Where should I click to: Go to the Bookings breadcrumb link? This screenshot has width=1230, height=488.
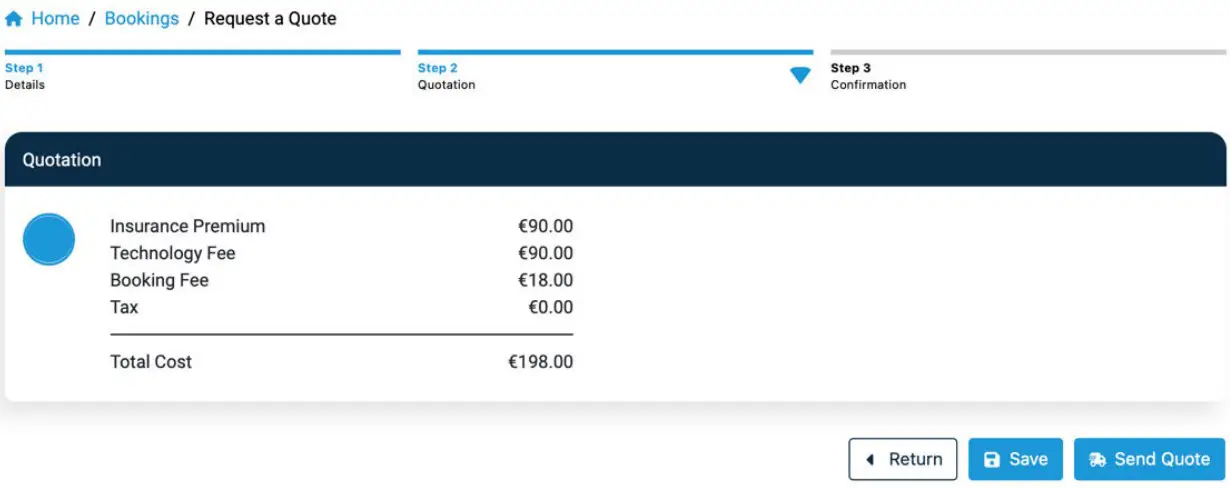click(x=142, y=19)
